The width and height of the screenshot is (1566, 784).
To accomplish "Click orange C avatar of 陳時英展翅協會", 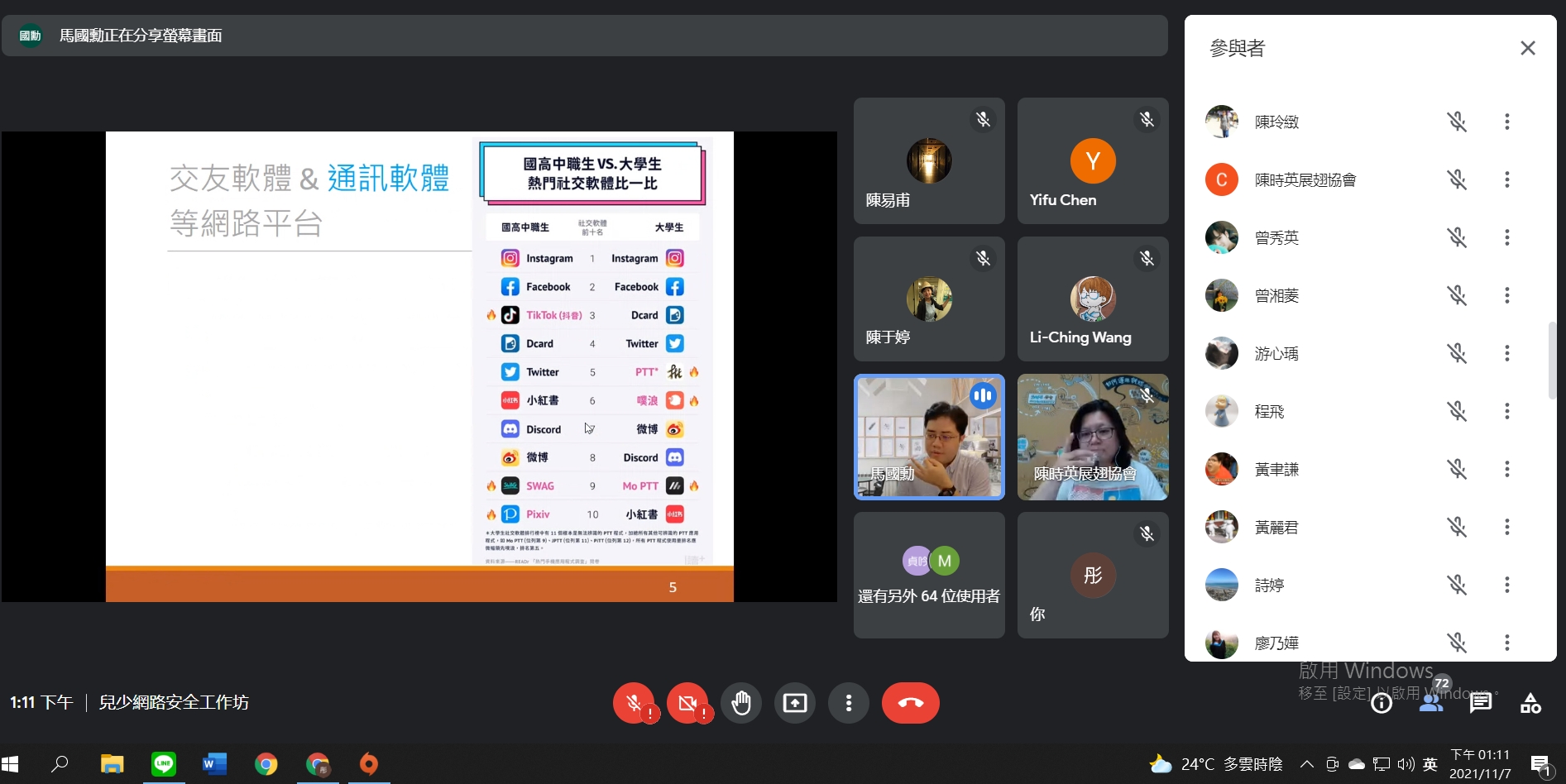I will click(1222, 179).
